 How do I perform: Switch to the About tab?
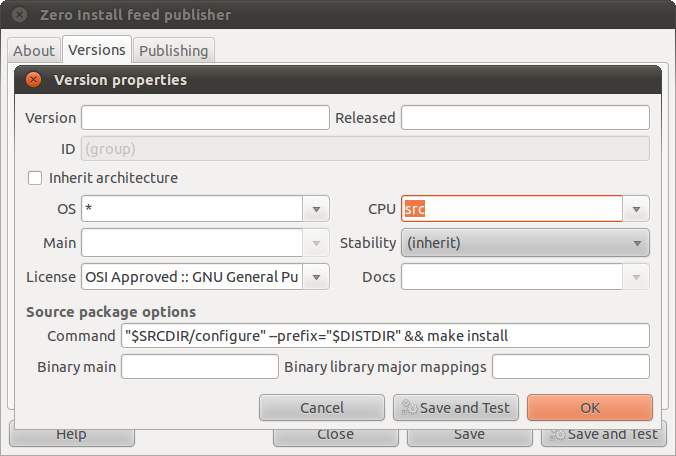pos(34,50)
